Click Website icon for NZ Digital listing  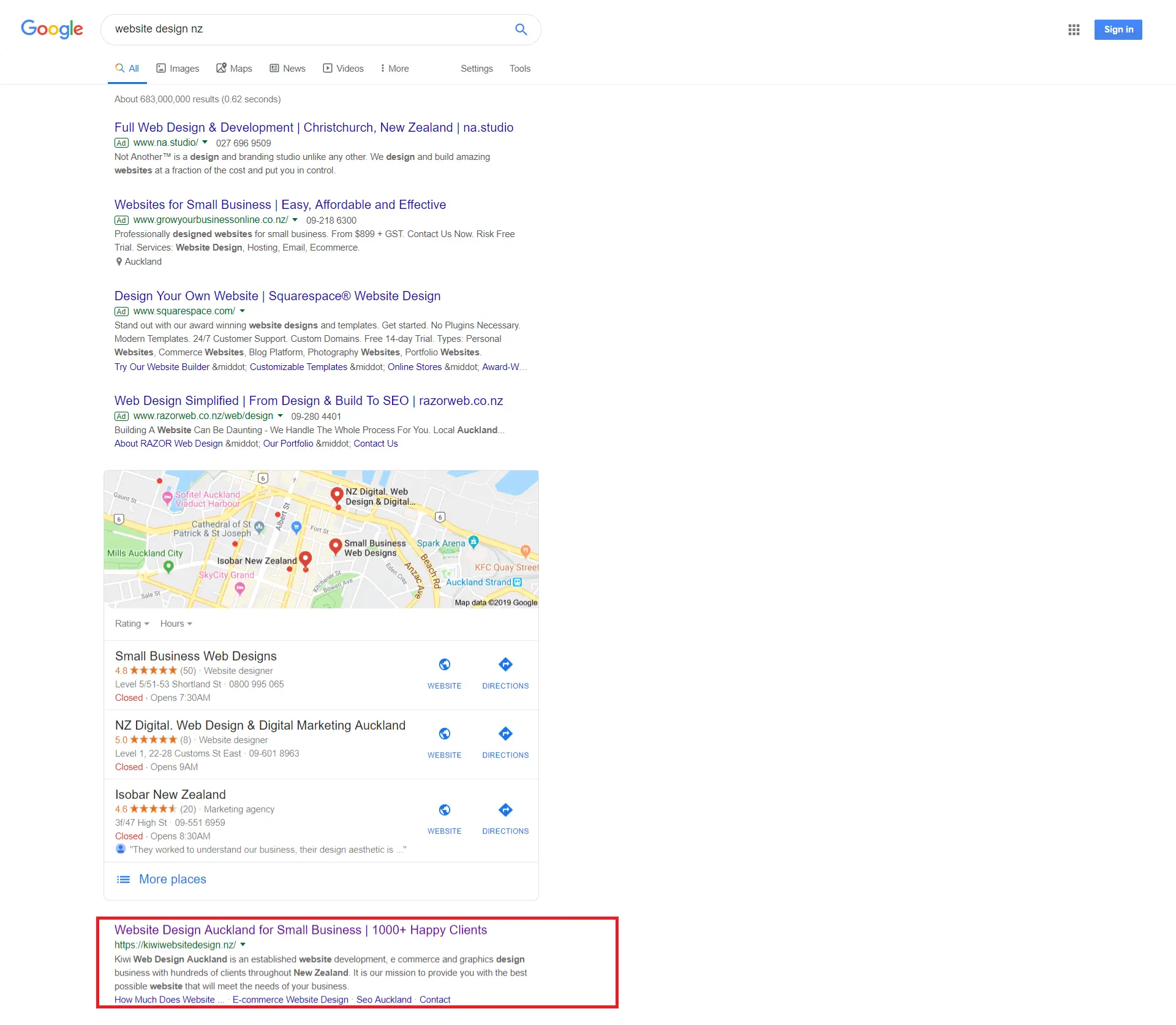tap(445, 734)
